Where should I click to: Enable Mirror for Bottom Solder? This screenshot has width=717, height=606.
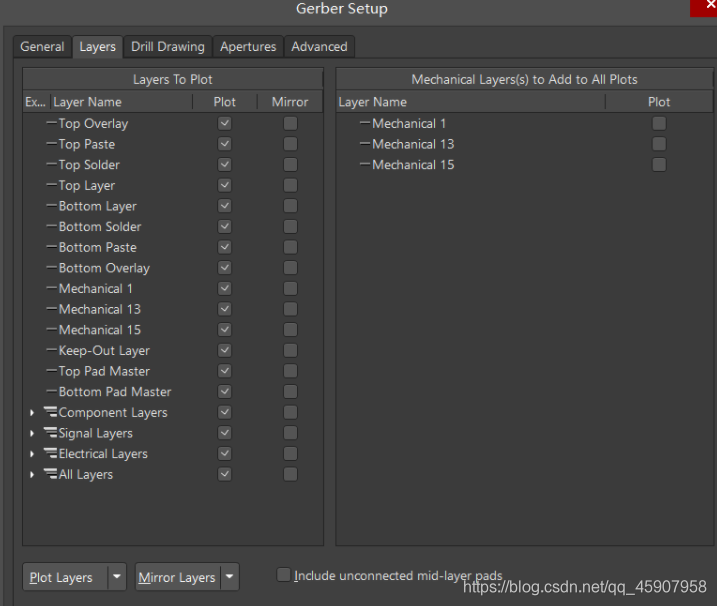pos(290,226)
